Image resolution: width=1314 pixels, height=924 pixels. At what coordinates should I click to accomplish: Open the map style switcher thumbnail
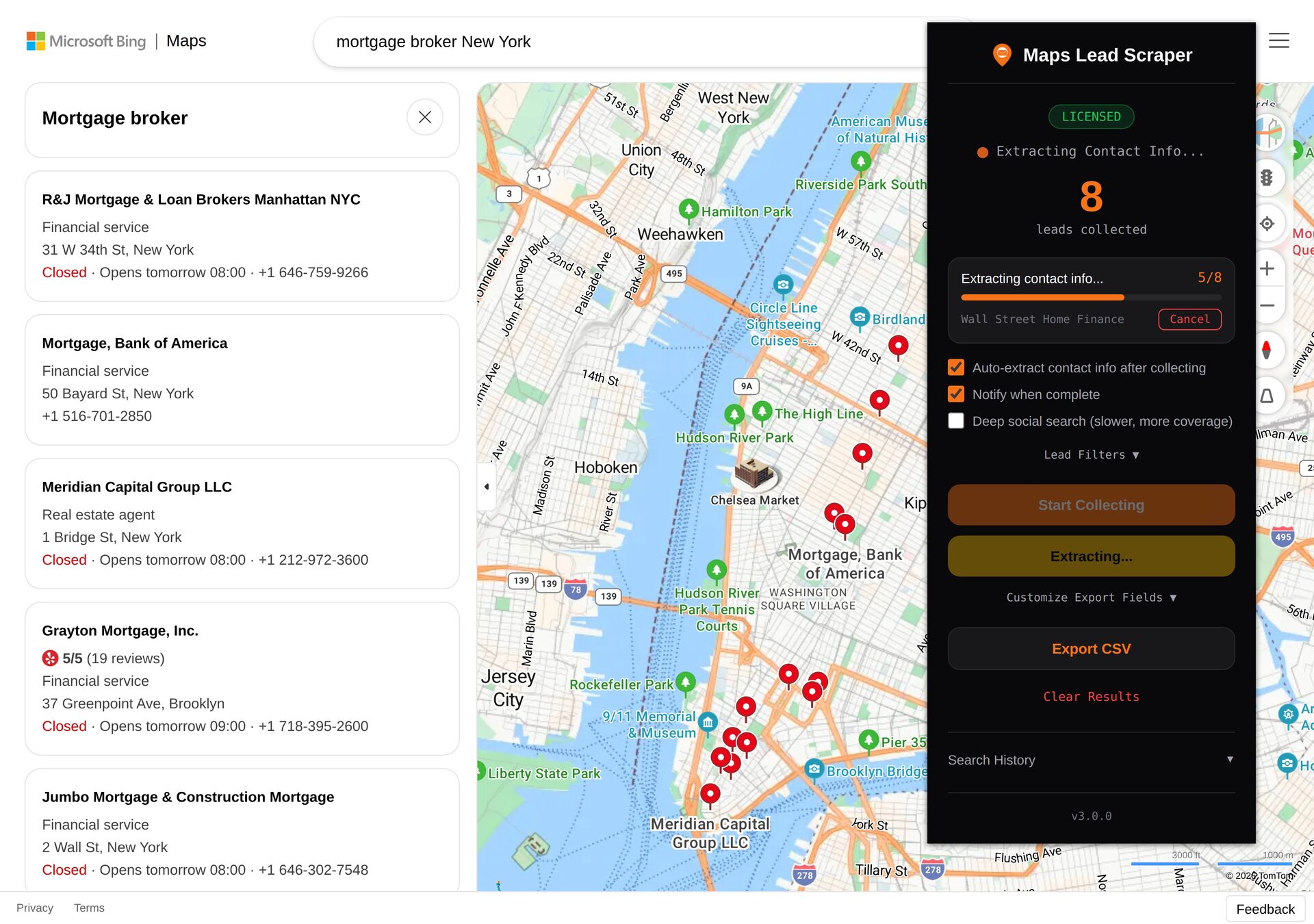1268,133
